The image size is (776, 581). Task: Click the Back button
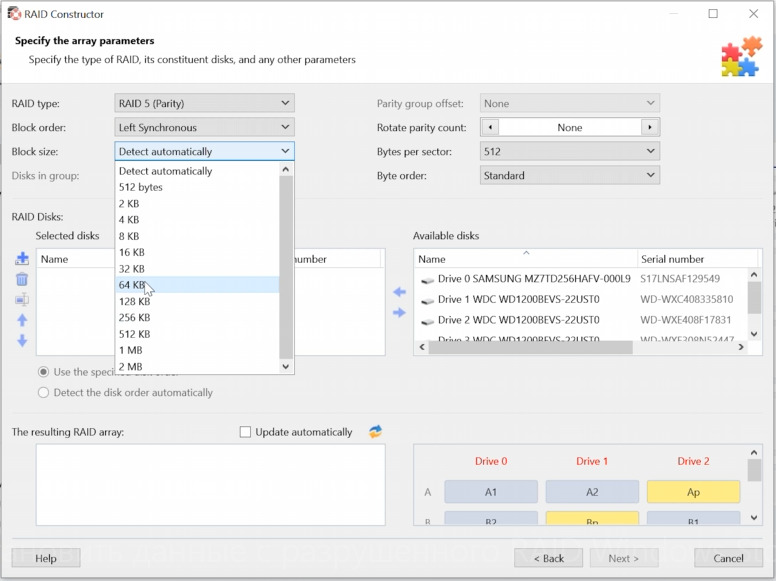coord(548,558)
